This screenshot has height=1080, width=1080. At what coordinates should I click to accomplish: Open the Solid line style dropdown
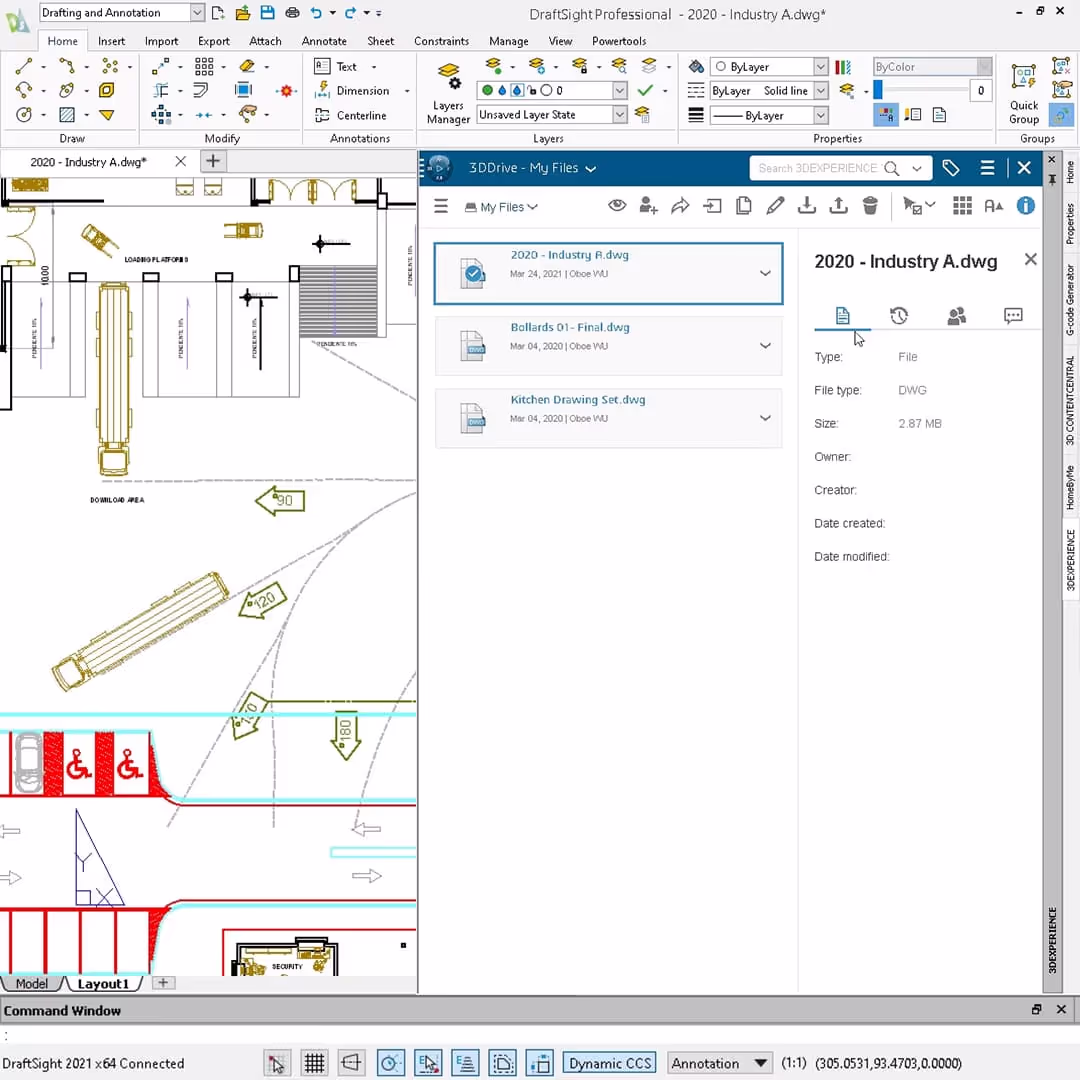tap(820, 90)
